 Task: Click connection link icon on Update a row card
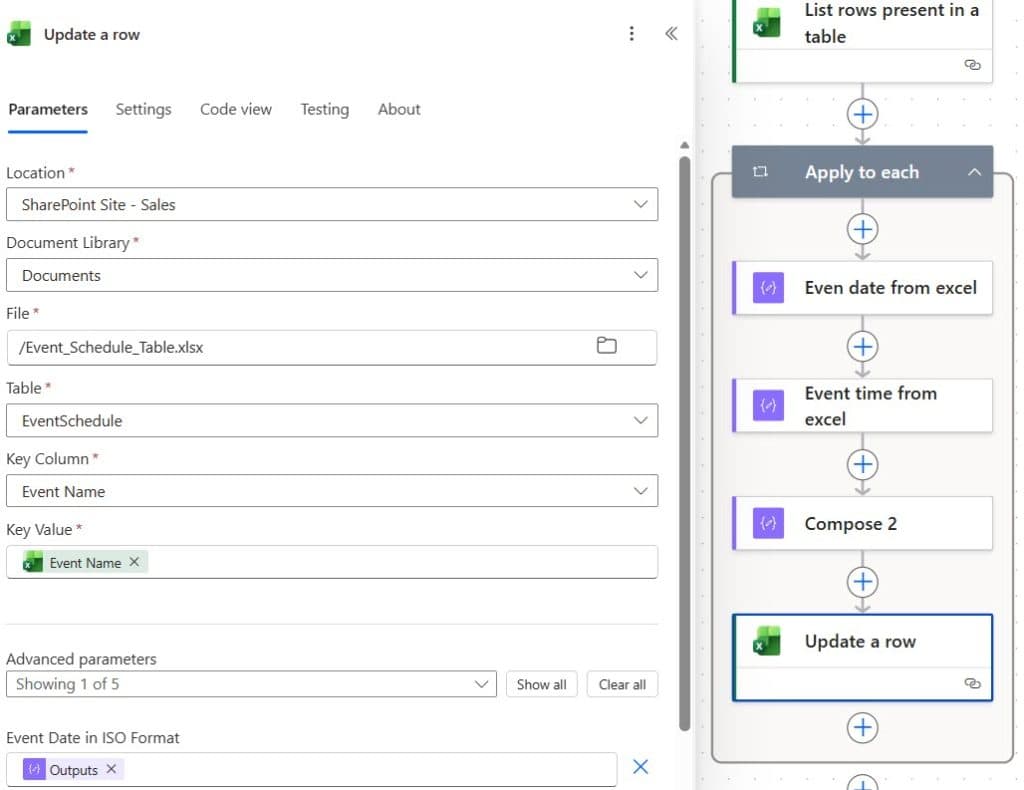pyautogui.click(x=972, y=683)
